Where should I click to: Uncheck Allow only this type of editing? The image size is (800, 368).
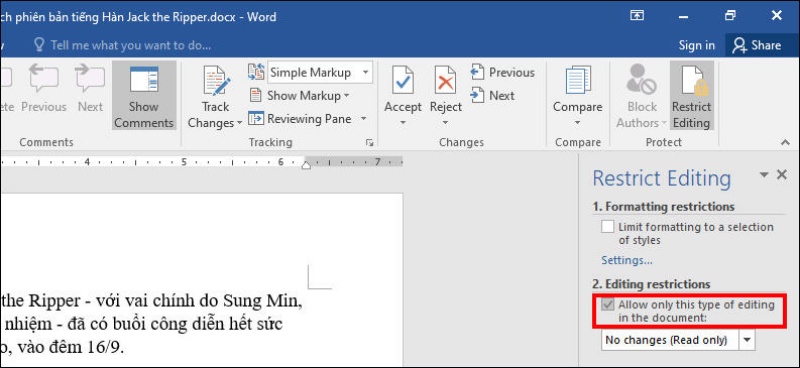pos(607,305)
